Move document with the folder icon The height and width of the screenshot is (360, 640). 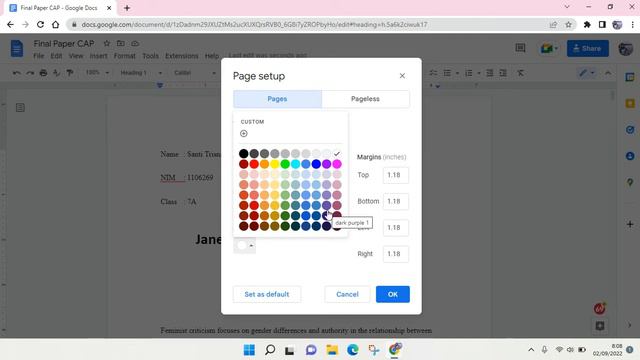121,43
